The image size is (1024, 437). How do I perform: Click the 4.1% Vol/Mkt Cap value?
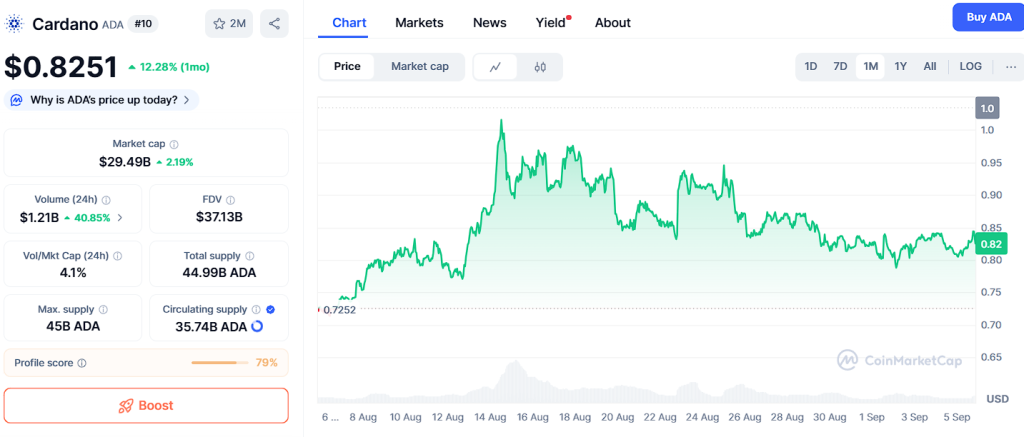coord(72,273)
